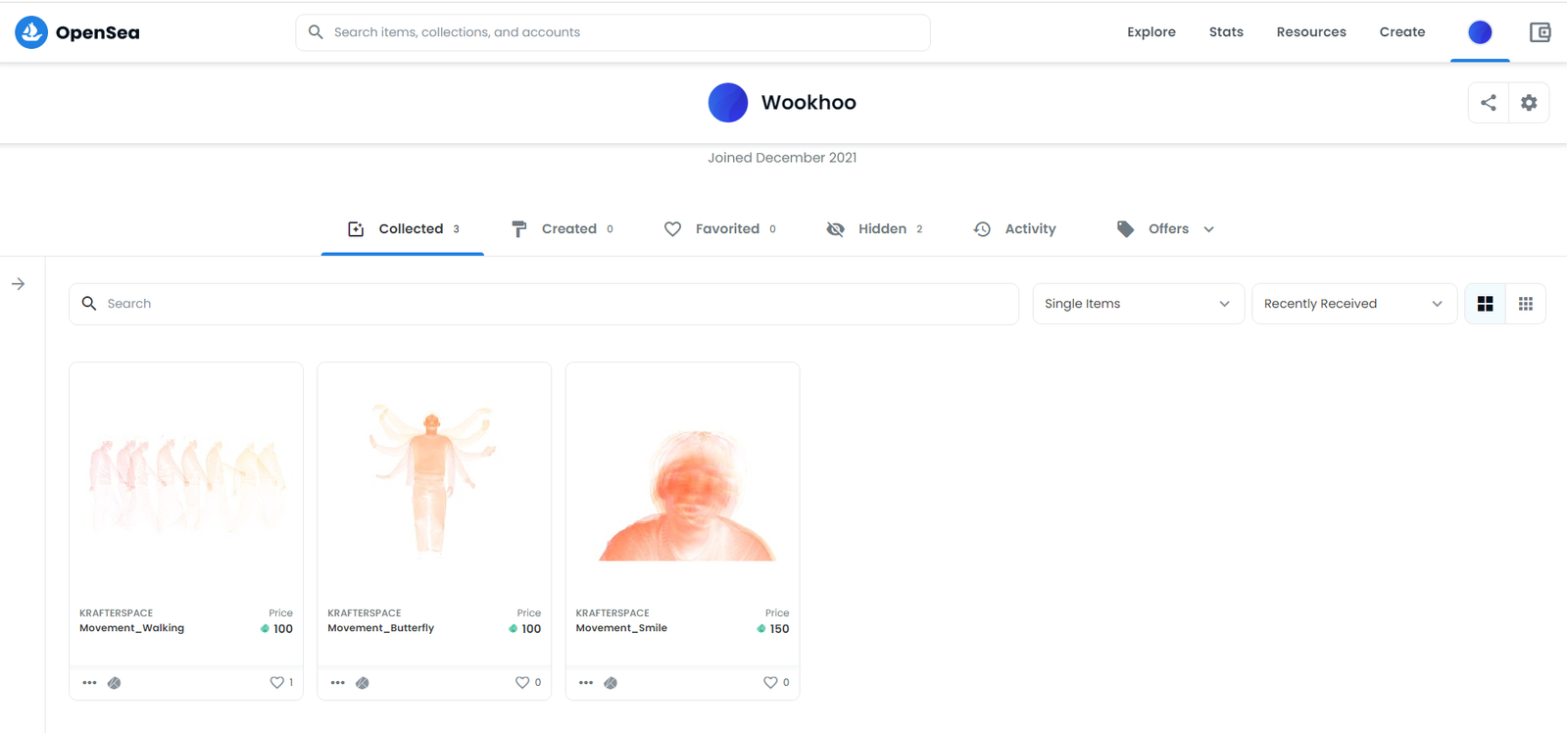Image resolution: width=1568 pixels, height=733 pixels.
Task: Open profile settings gear icon
Action: coord(1529,102)
